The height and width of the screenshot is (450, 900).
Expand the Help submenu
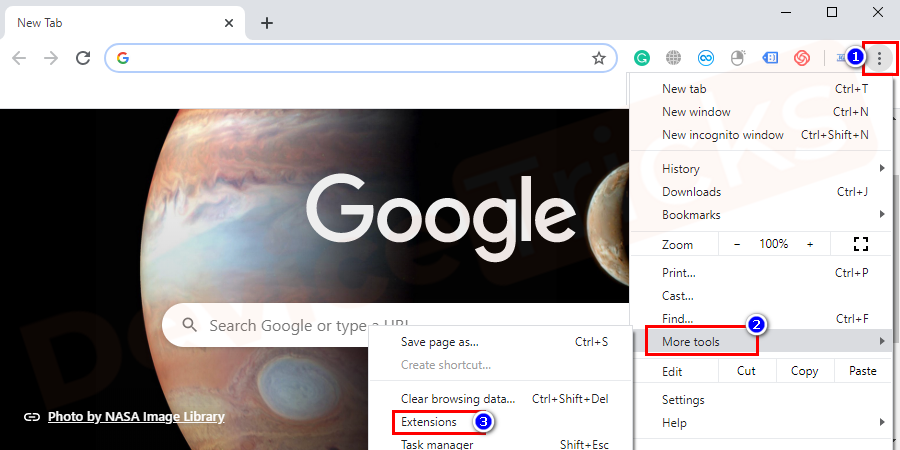tap(761, 422)
